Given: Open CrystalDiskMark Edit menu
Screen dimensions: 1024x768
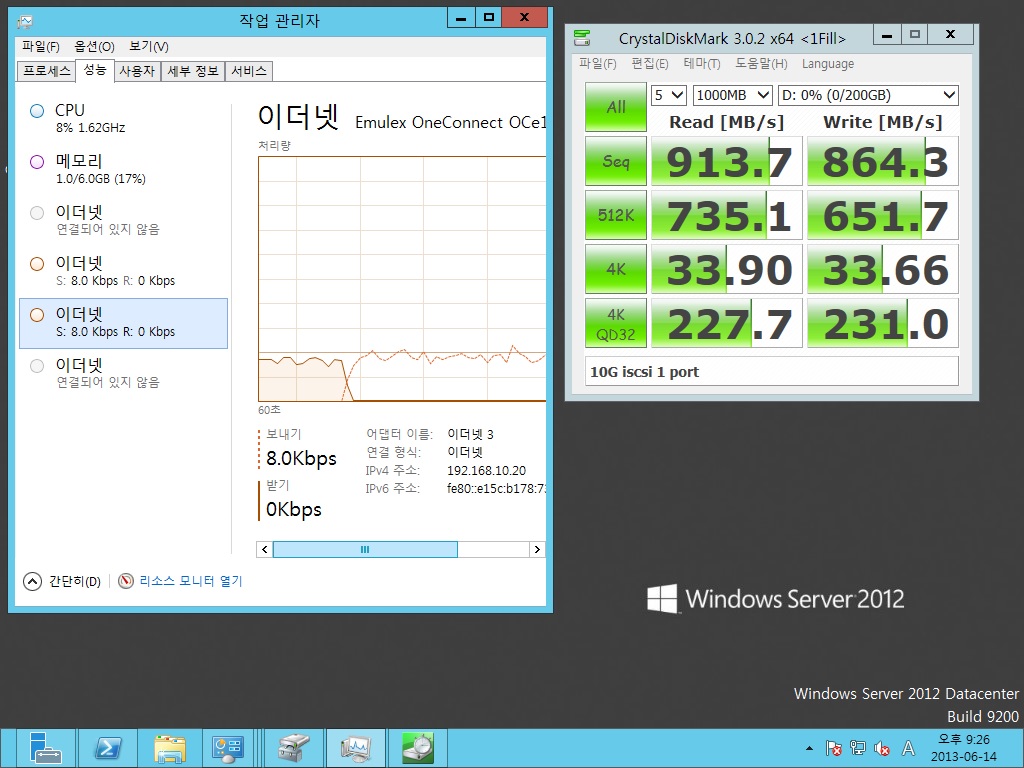Looking at the screenshot, I should point(650,63).
